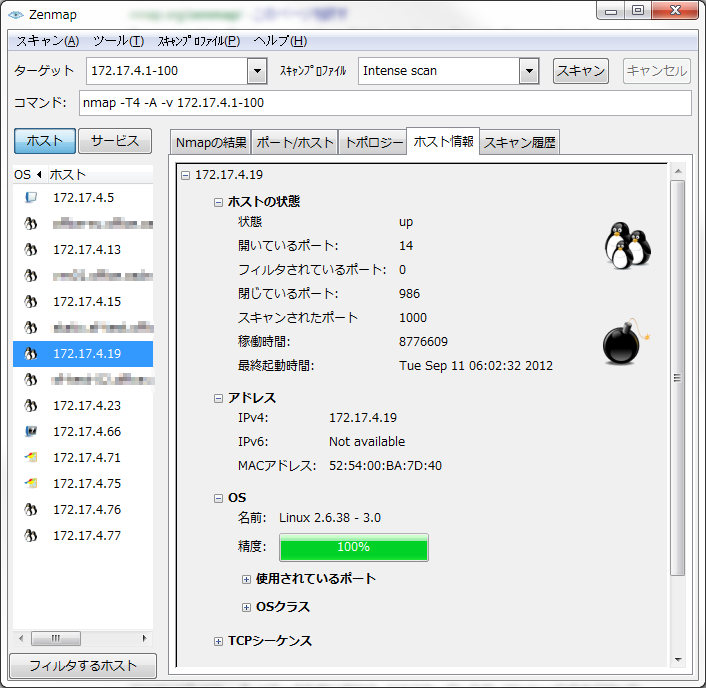Click the Linux penguin icon beside 172.17.4.13
The width and height of the screenshot is (706, 688).
point(31,249)
